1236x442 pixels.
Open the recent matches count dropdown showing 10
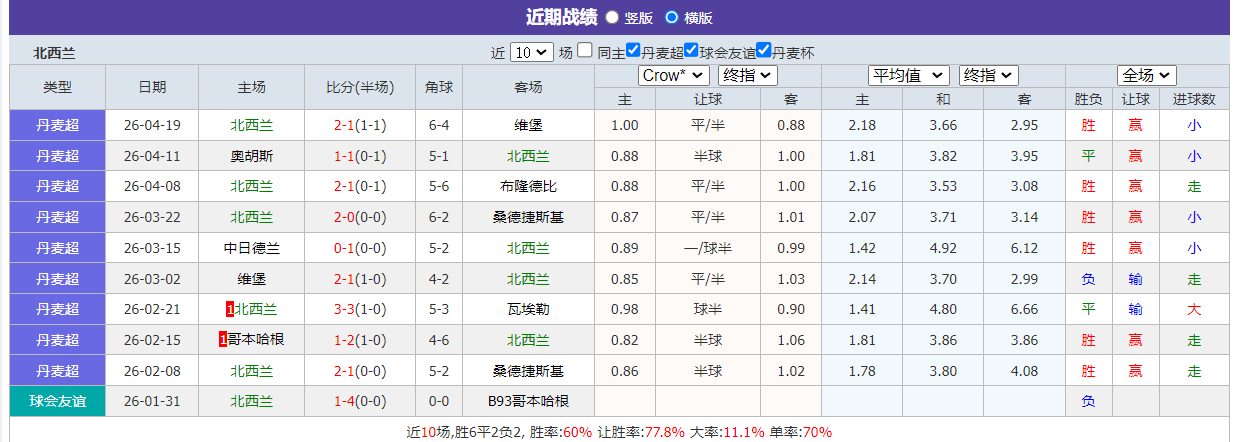tap(531, 52)
